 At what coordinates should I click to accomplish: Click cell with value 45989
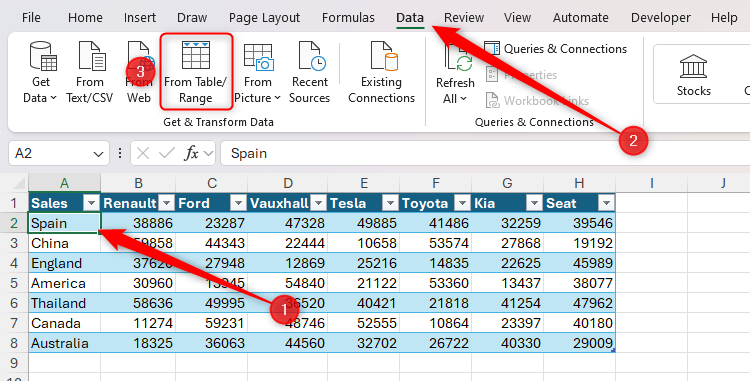click(580, 263)
